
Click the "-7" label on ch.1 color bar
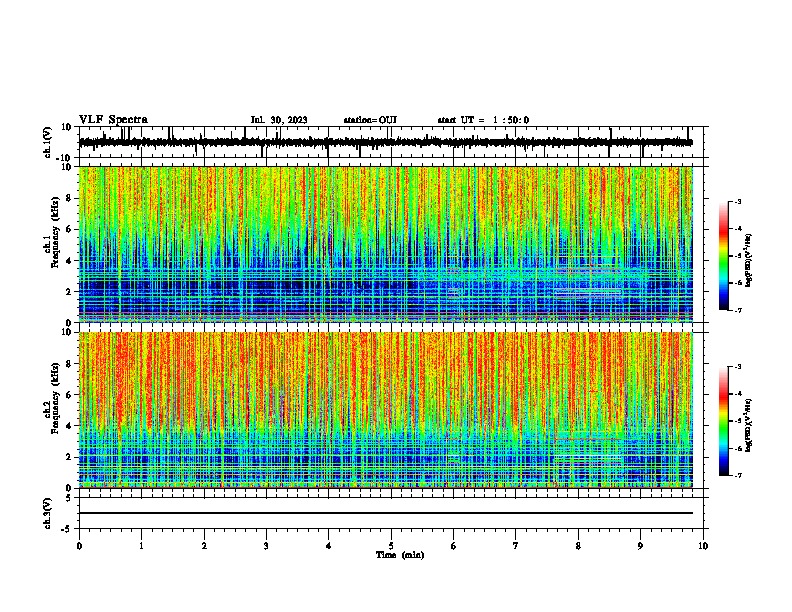pyautogui.click(x=738, y=310)
